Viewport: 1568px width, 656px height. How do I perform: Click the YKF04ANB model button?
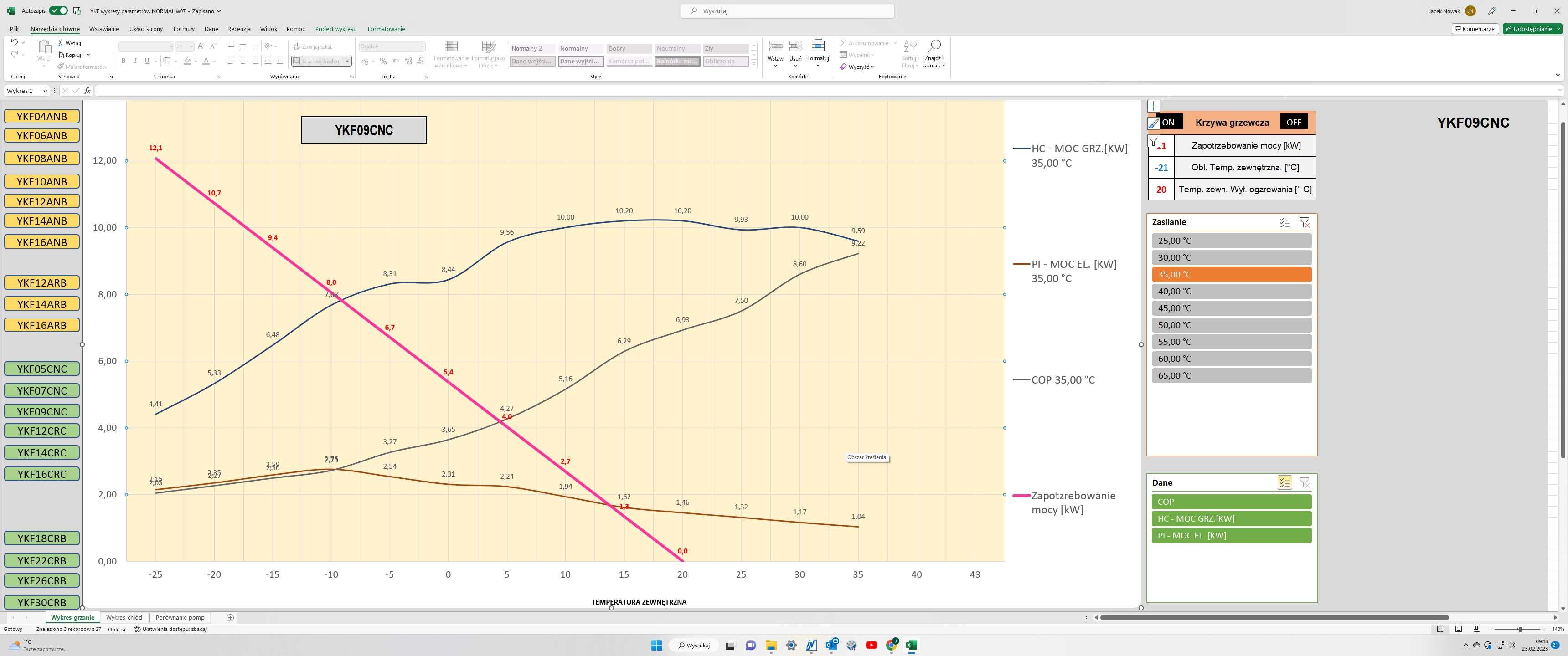pos(42,117)
